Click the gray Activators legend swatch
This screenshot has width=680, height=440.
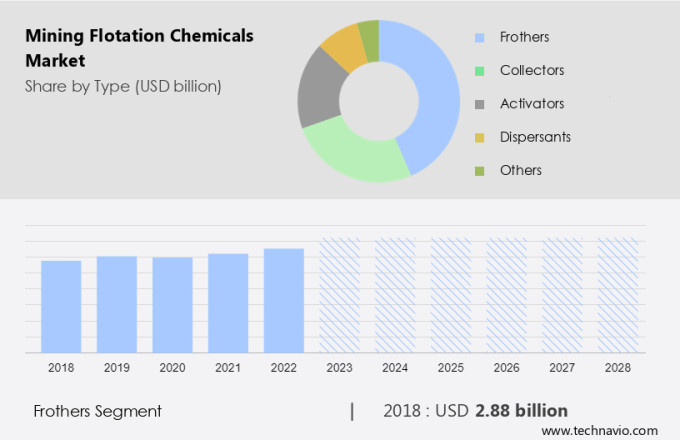click(x=479, y=104)
